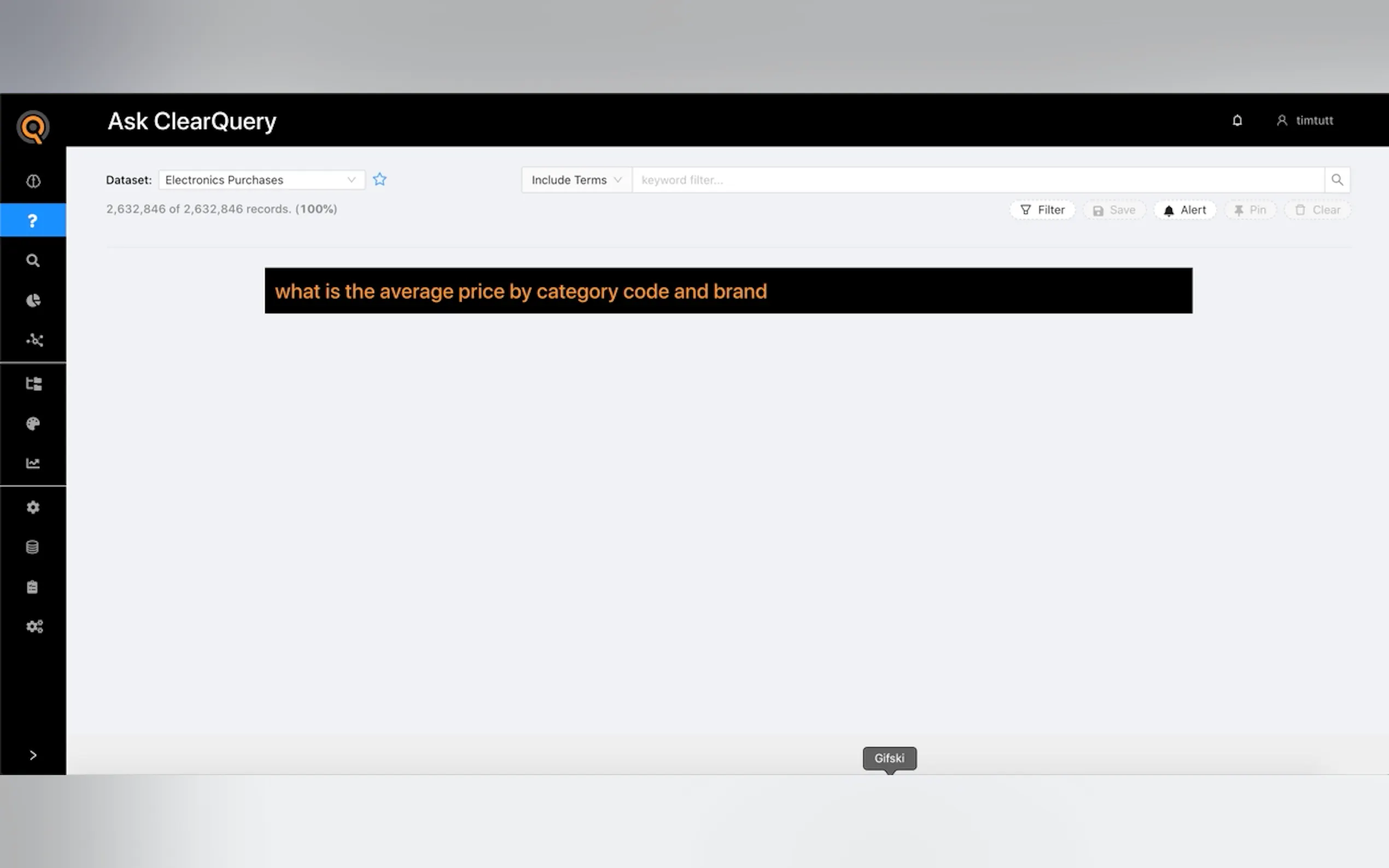The height and width of the screenshot is (868, 1389).
Task: Open the clipboard sidebar icon
Action: coord(33,587)
